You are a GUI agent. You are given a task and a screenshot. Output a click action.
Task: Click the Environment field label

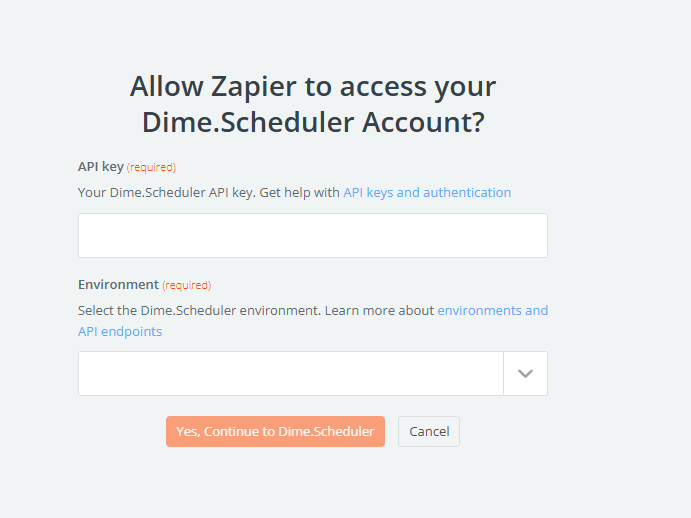click(x=118, y=284)
